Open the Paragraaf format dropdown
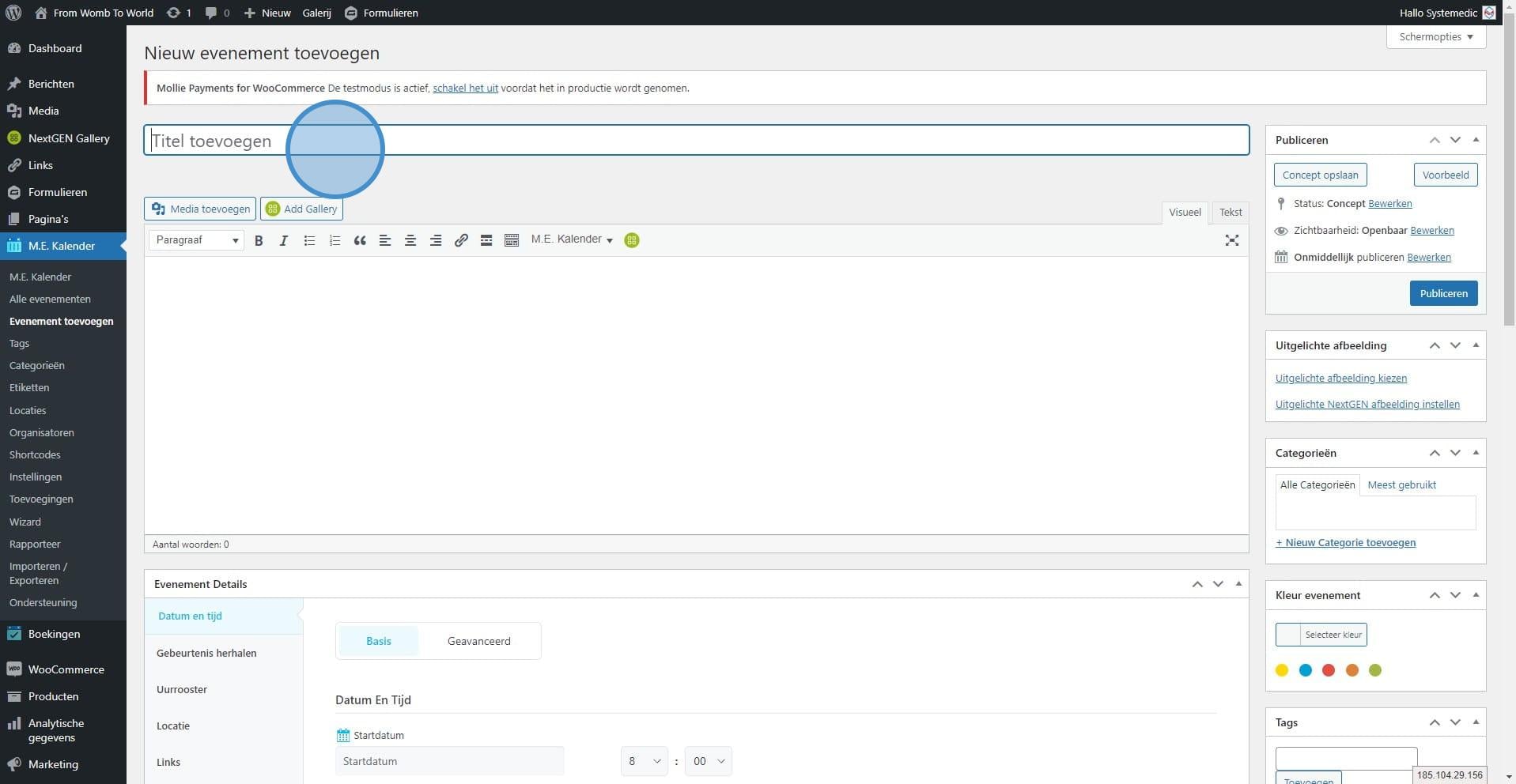 (x=196, y=240)
